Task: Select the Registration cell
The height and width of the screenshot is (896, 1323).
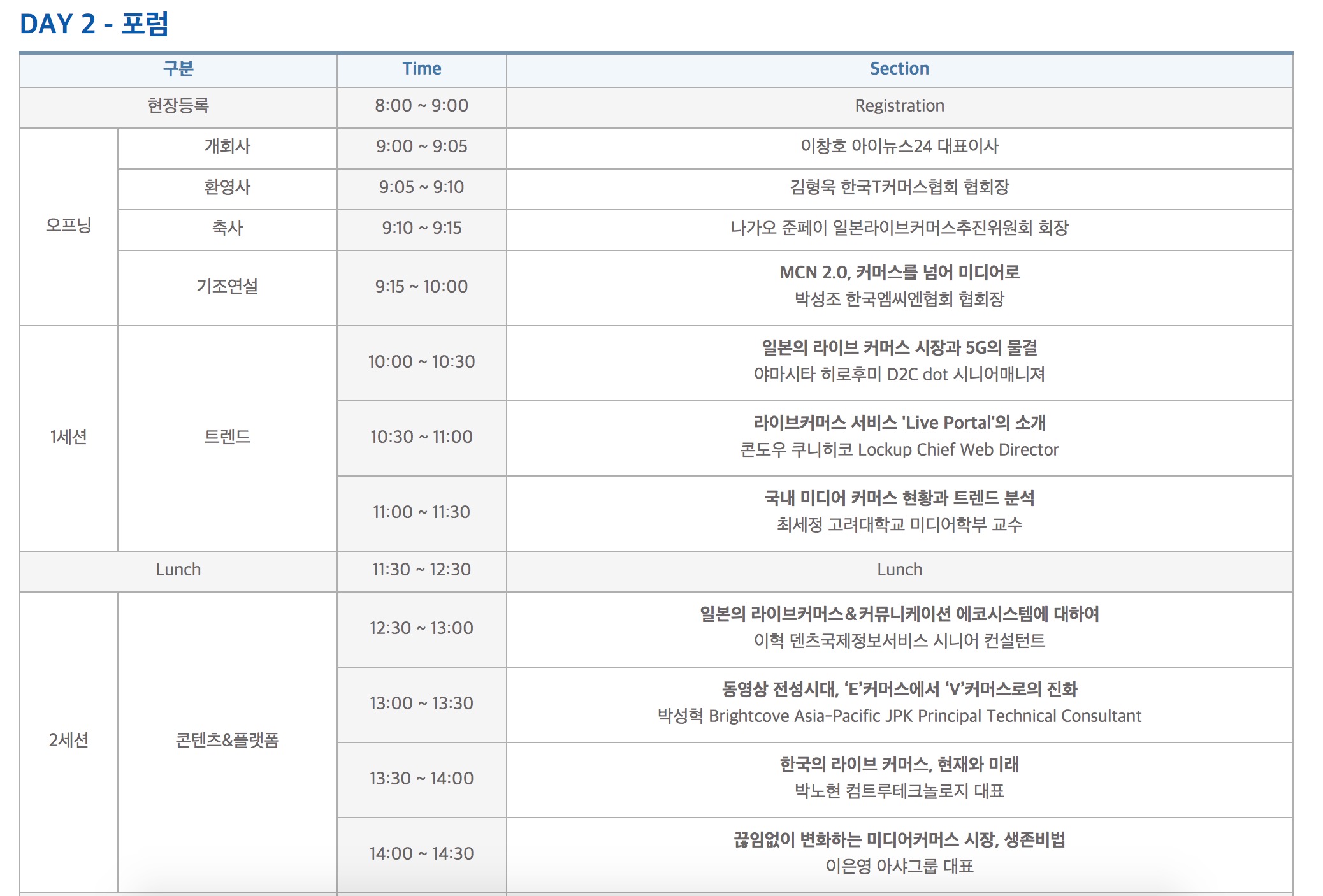Action: pos(899,106)
